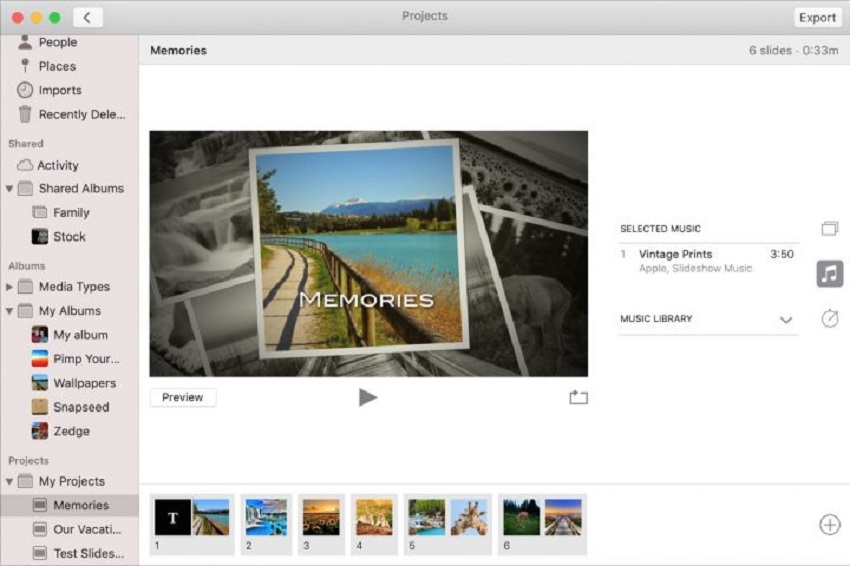Click the Activity cloud icon

click(25, 165)
